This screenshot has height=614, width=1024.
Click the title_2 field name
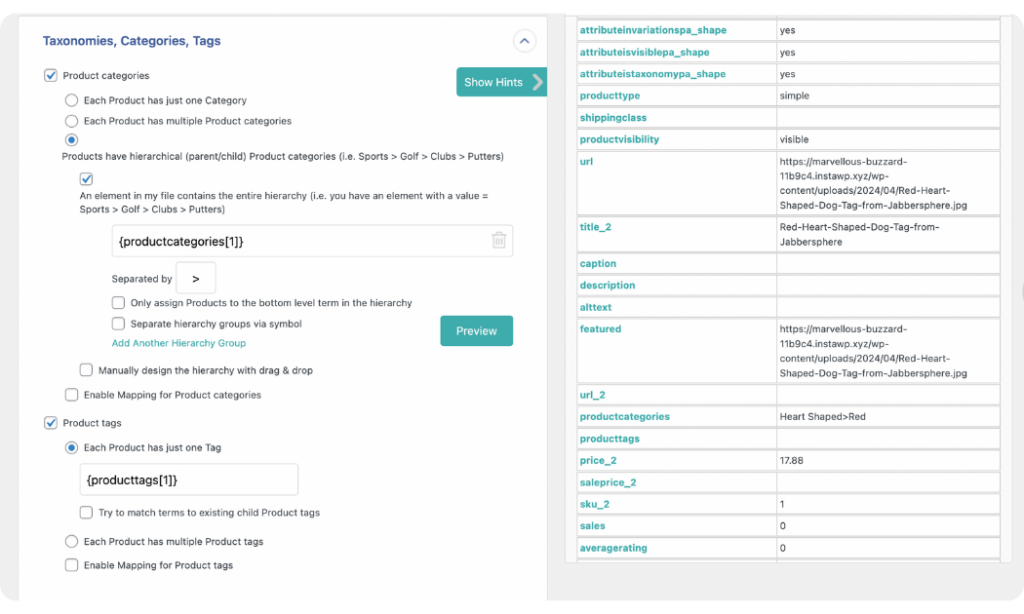(596, 227)
